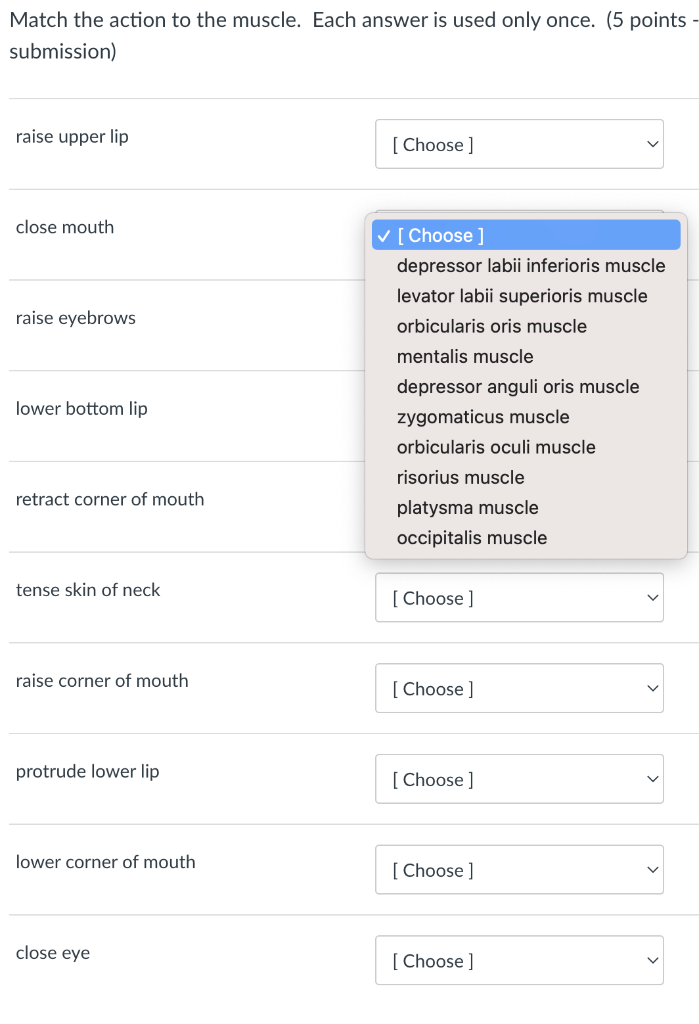Select 'depressor labii inferioris muscle' option

pos(530,266)
